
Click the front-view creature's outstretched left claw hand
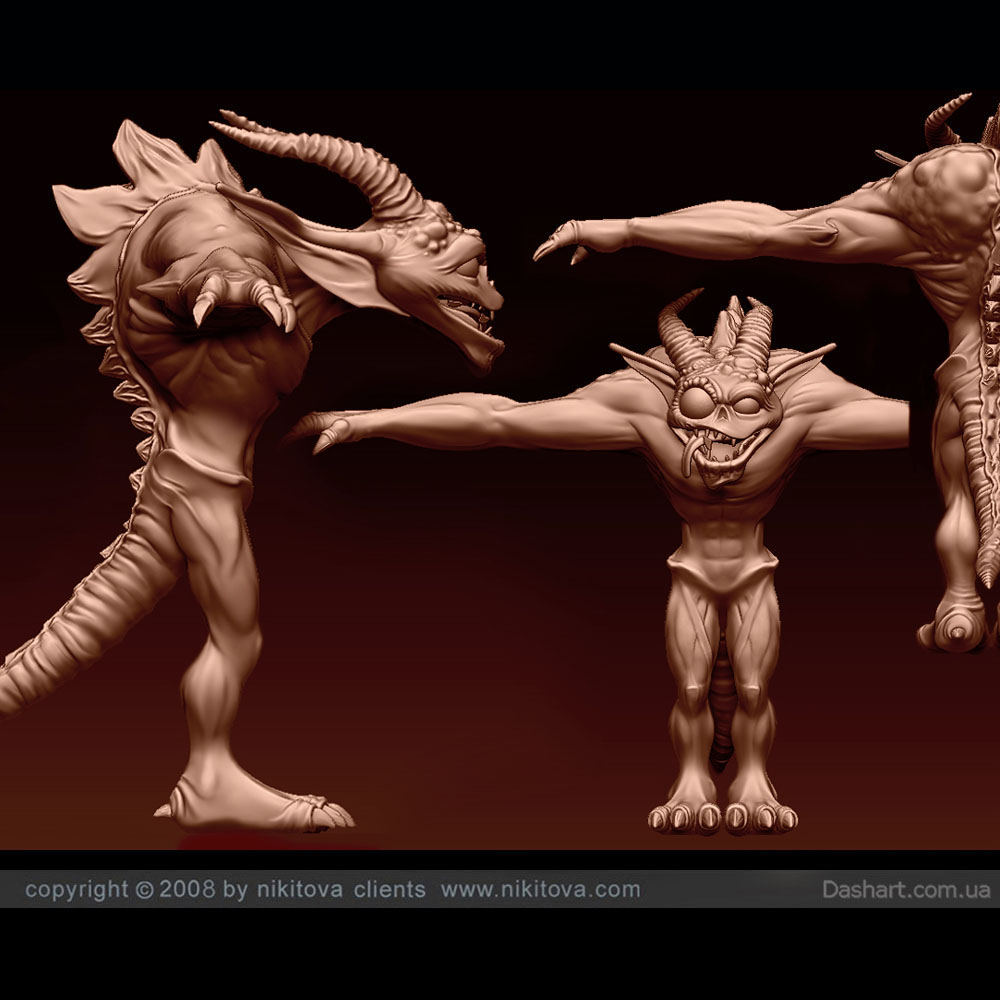[325, 432]
